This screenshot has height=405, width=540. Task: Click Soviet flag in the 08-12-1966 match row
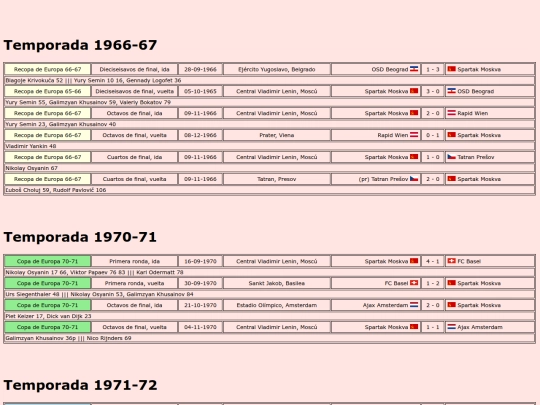click(451, 135)
